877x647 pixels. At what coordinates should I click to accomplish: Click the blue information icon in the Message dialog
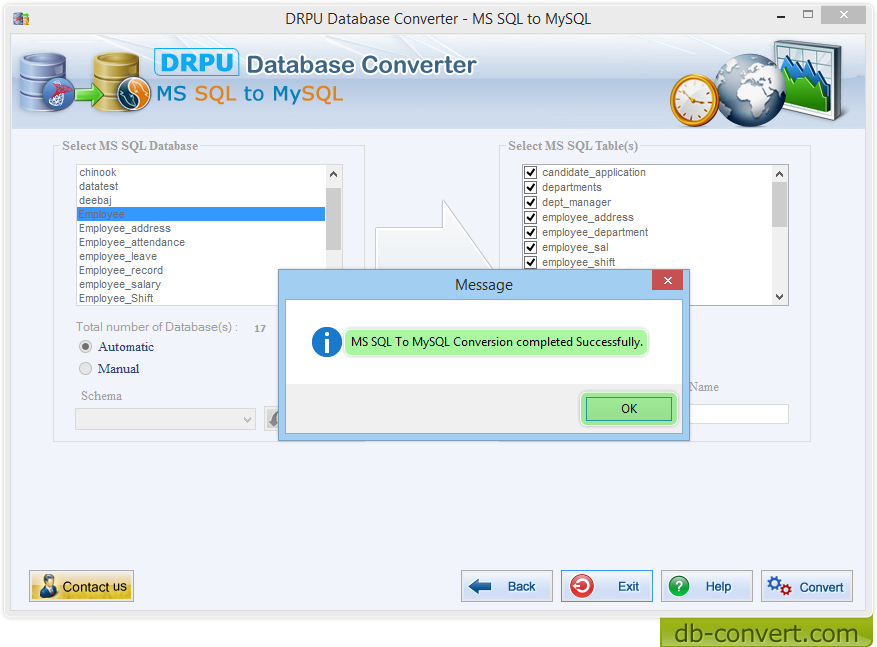327,342
